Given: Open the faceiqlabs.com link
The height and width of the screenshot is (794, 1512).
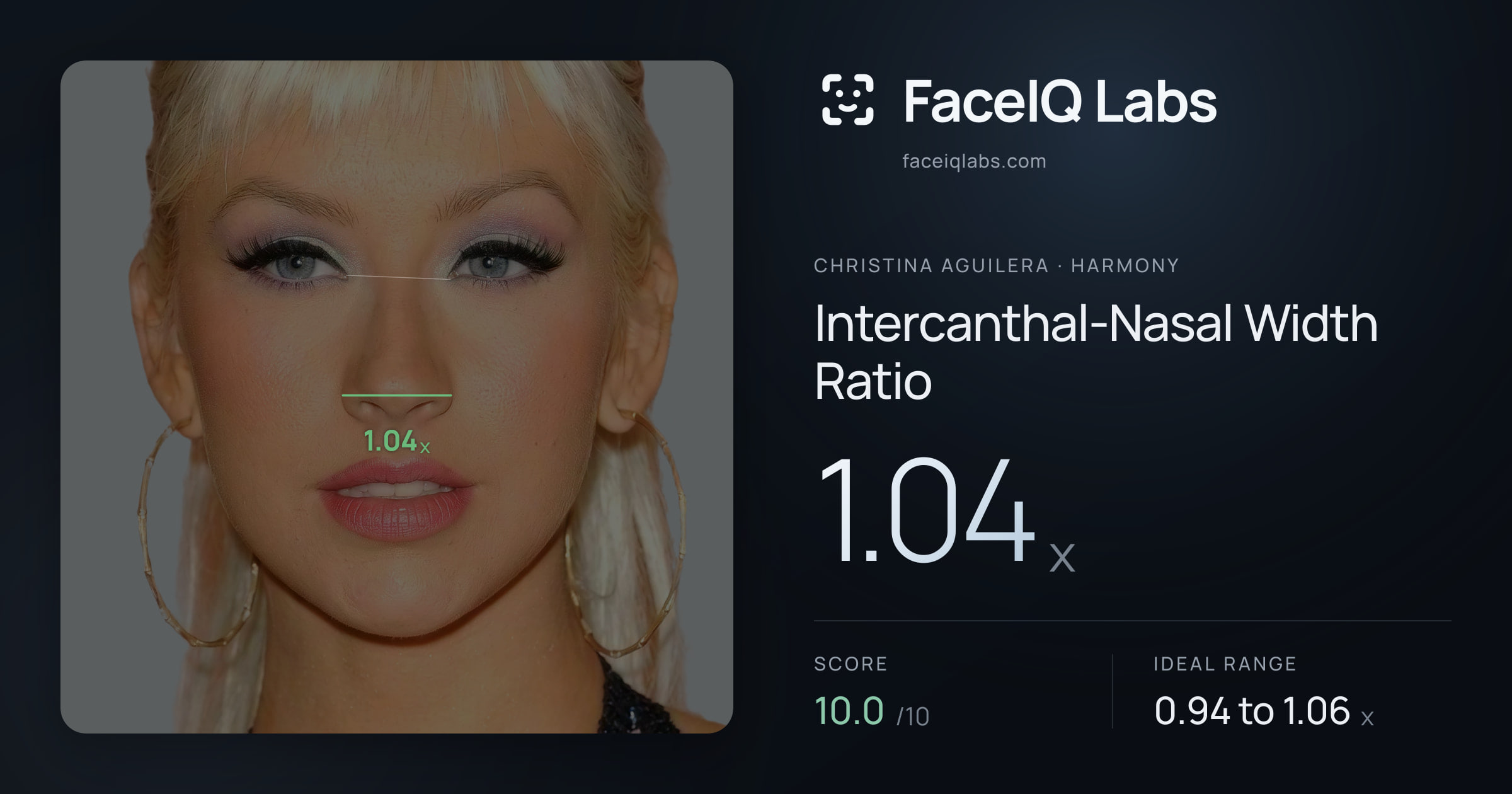Looking at the screenshot, I should tap(974, 161).
